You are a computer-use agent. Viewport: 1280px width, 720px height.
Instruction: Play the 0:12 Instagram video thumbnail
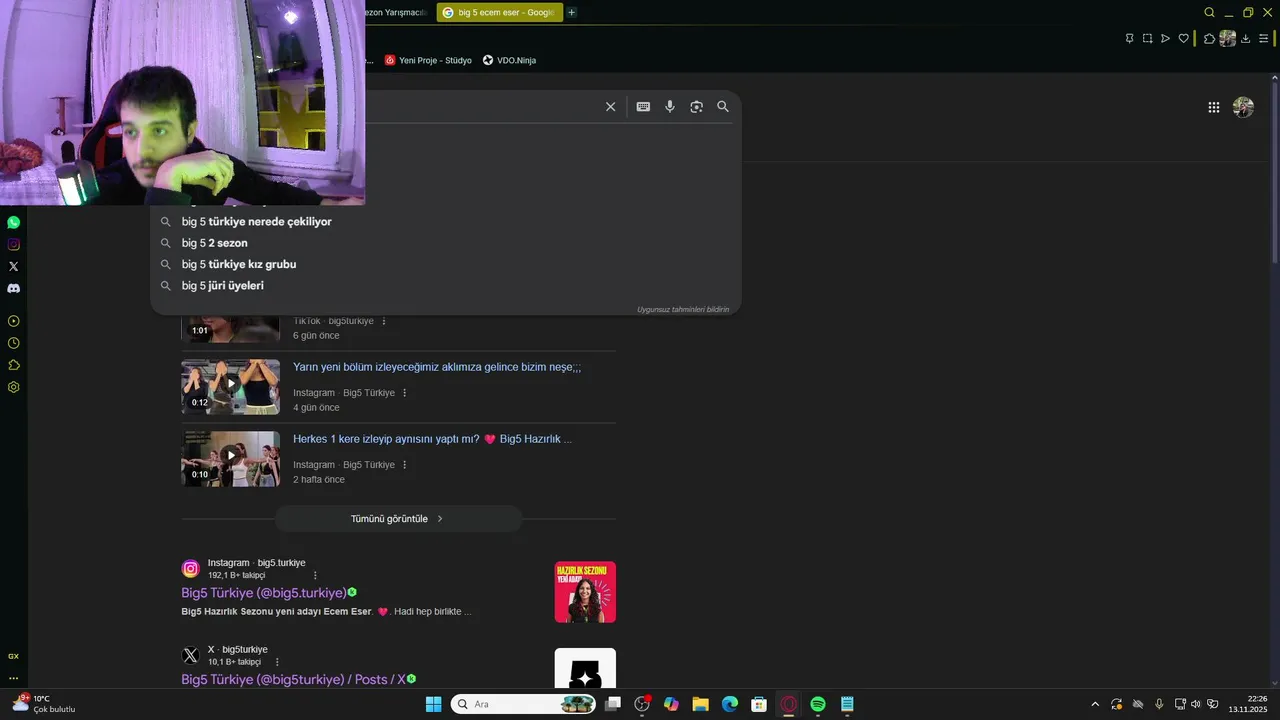click(x=230, y=386)
